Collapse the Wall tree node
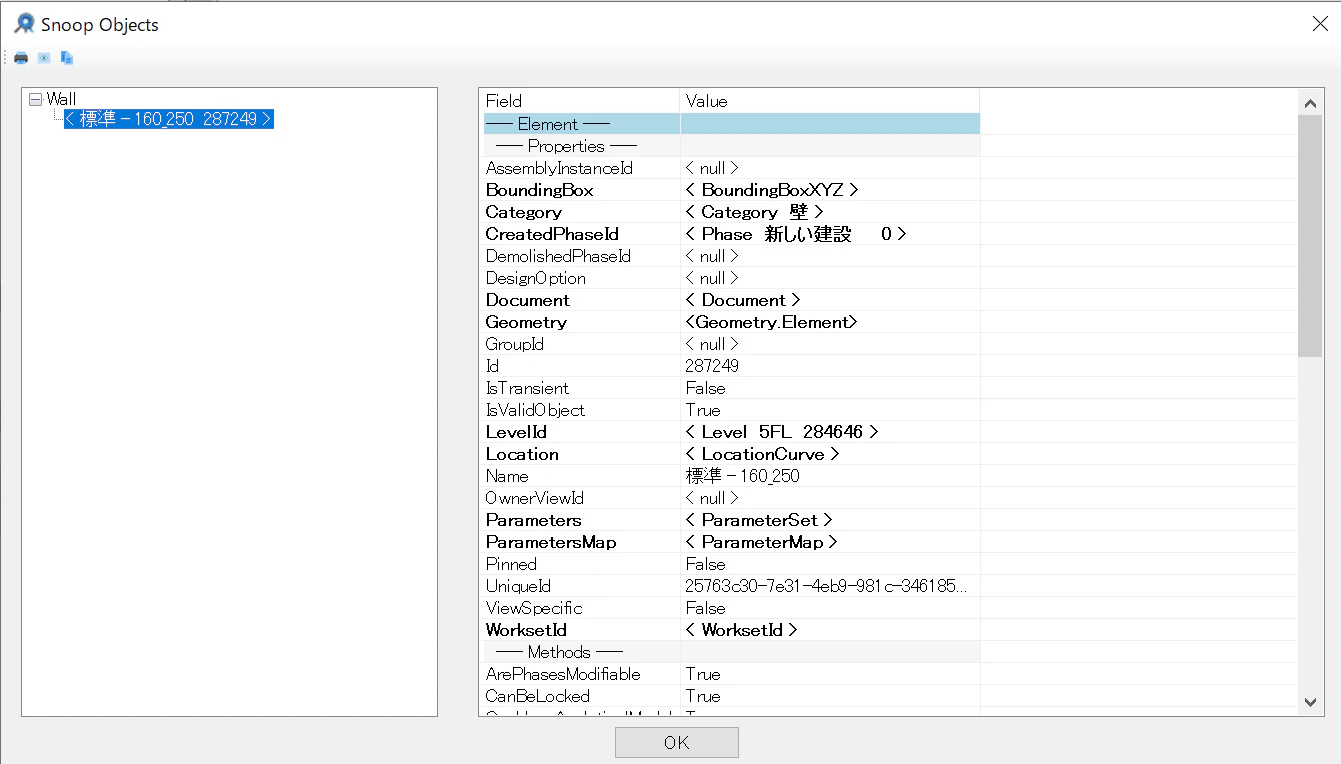1341x764 pixels. (36, 99)
